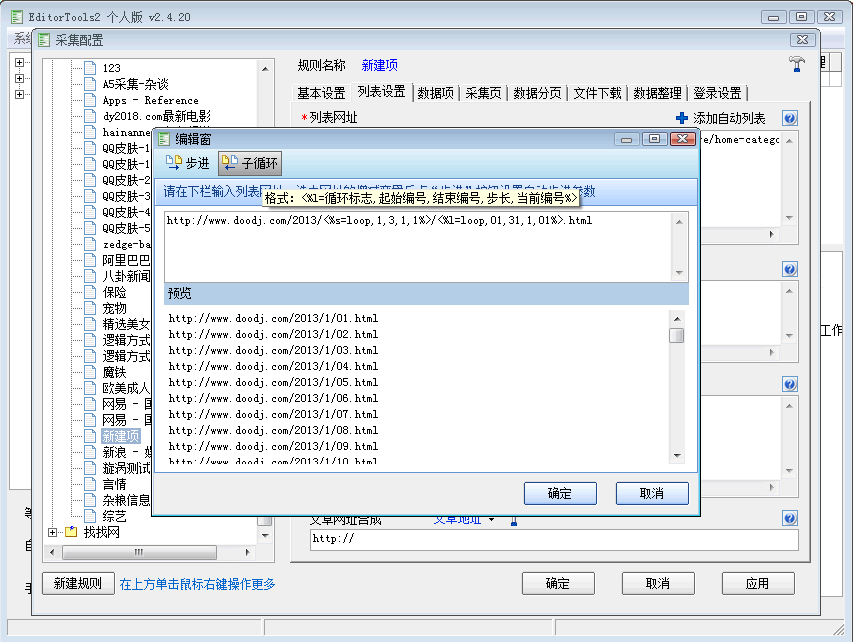Screen dimensions: 853x642
Task: Click the 新建规则 button
Action: [77, 582]
